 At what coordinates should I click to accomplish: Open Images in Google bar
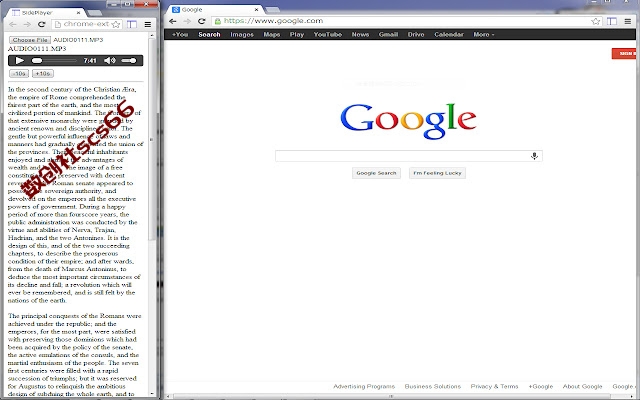[242, 34]
